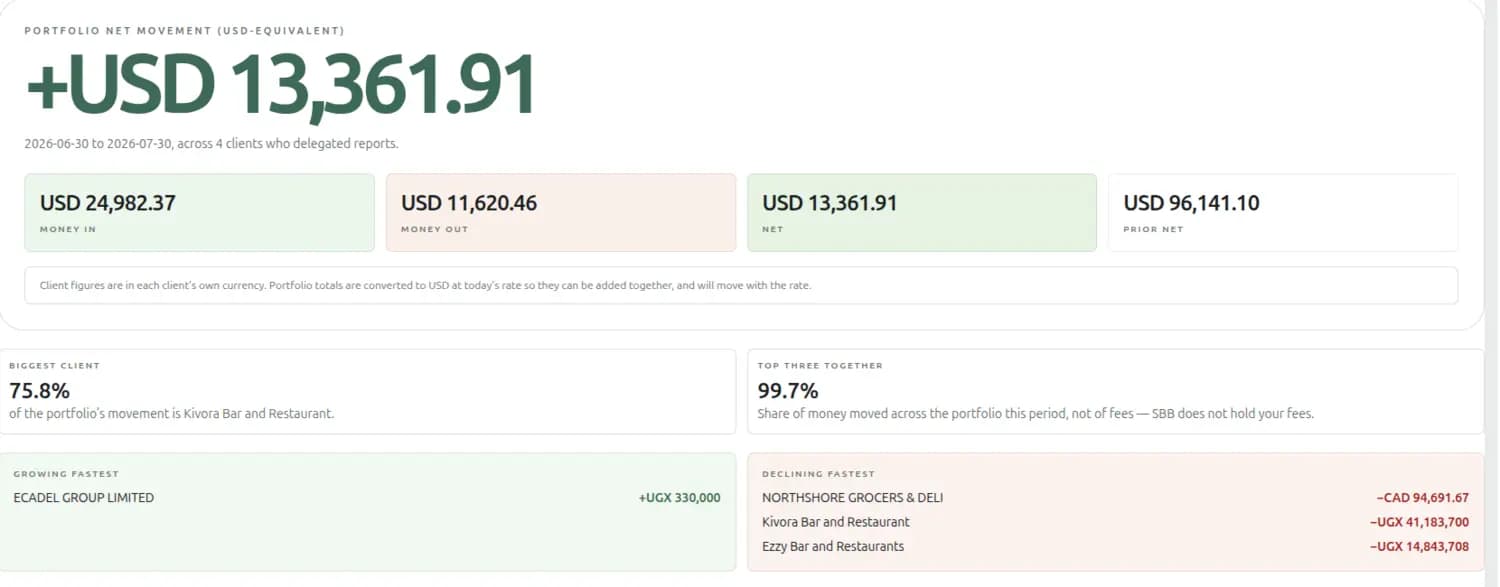Click the currency conversion note about today's rate

(425, 286)
